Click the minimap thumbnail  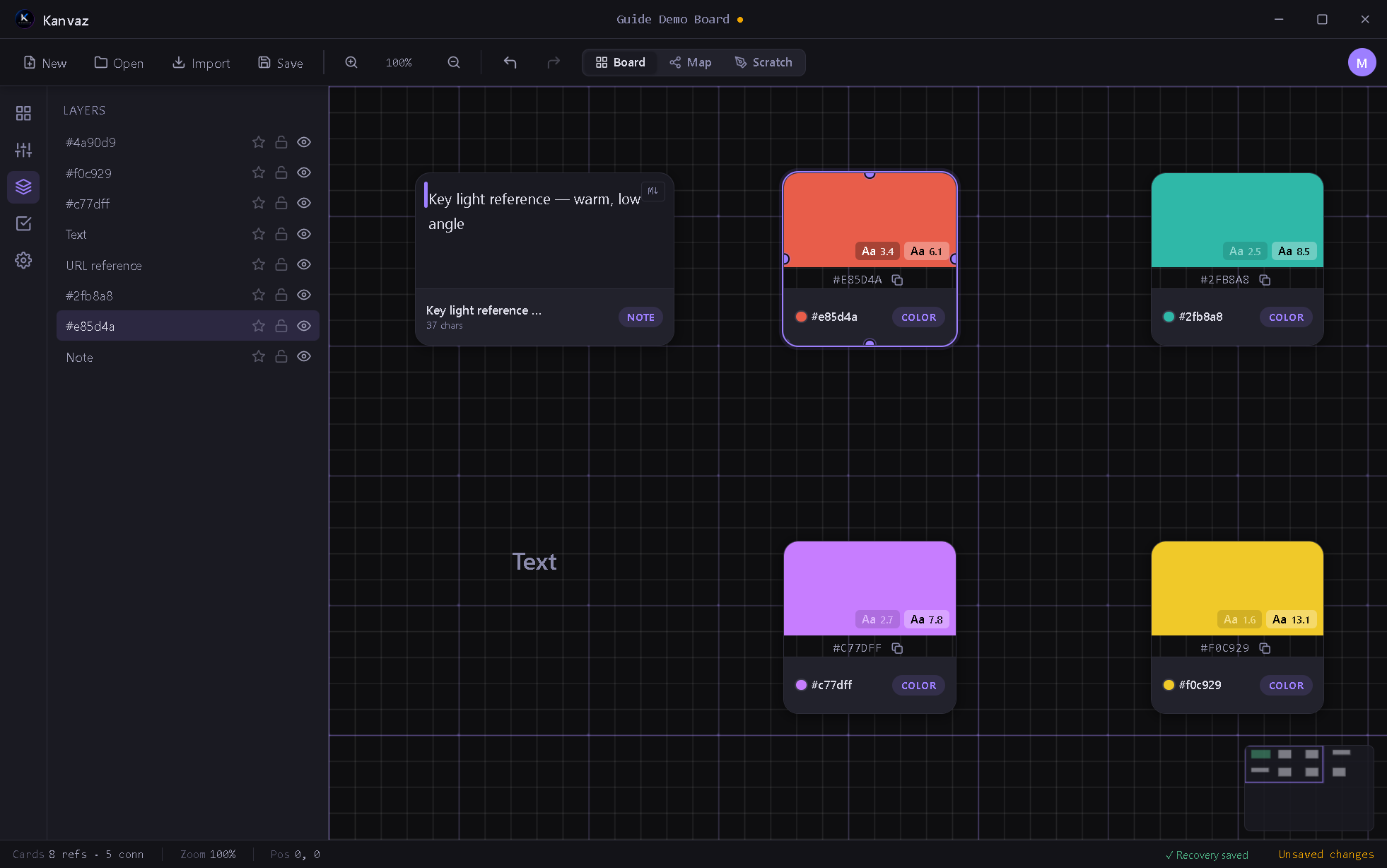pos(1309,787)
